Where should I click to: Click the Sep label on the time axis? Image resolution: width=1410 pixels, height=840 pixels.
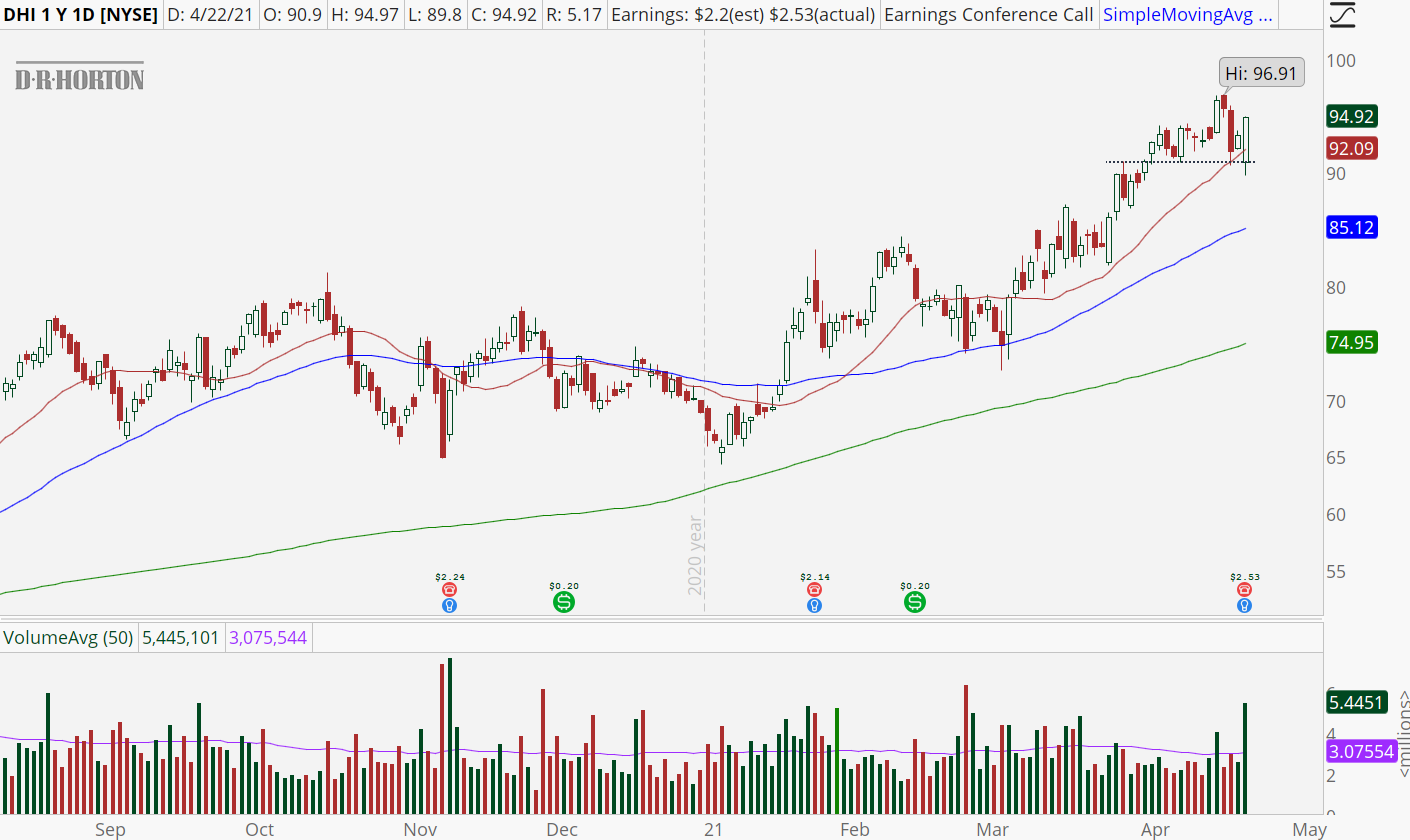110,829
